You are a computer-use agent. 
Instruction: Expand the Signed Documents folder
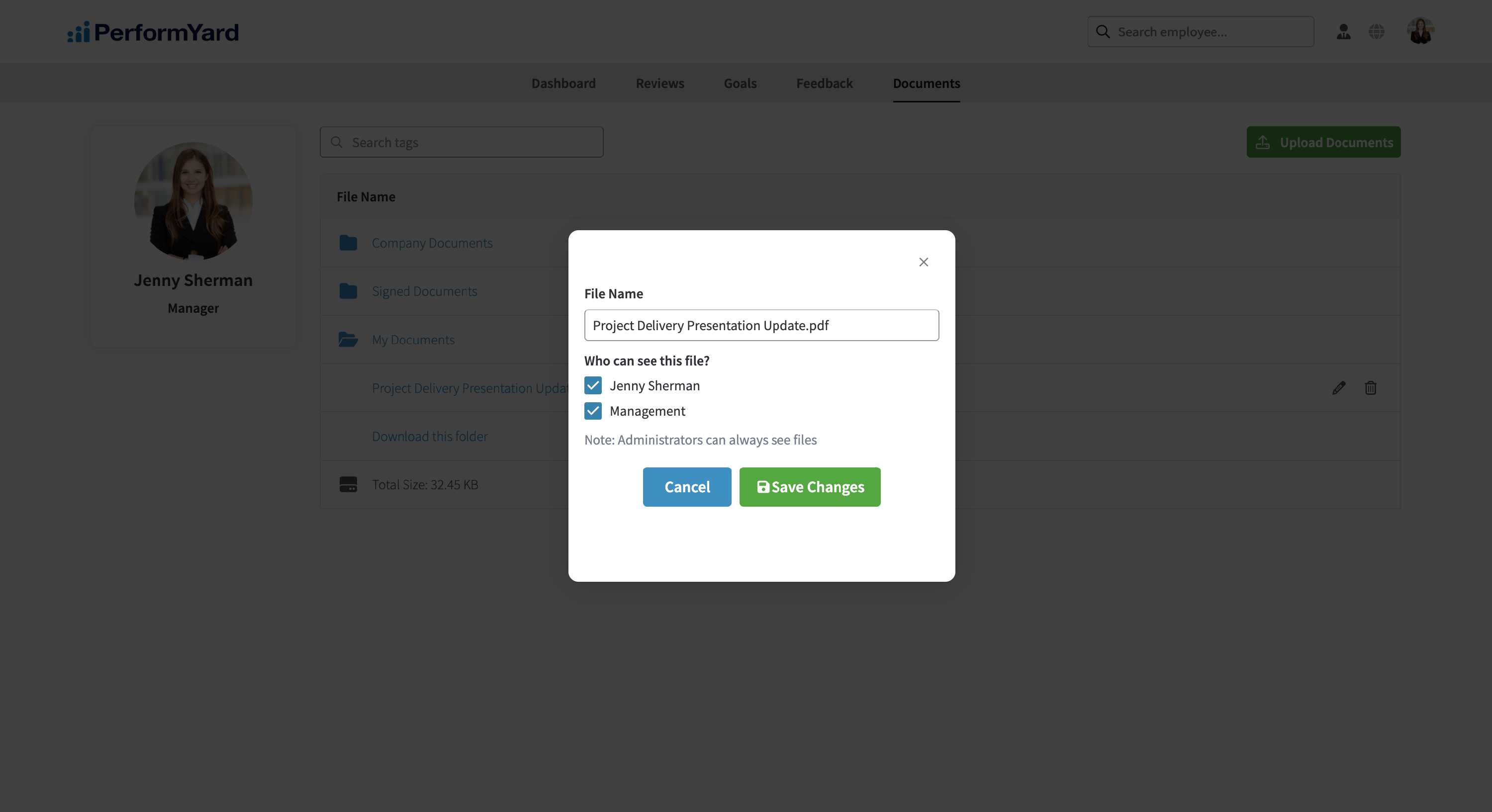point(425,291)
